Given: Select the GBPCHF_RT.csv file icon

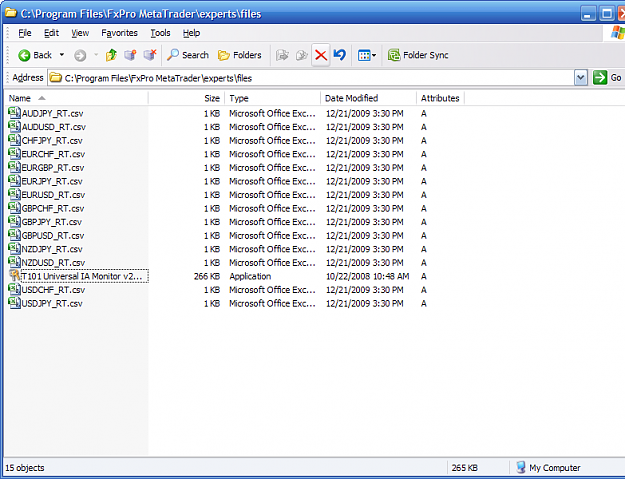Looking at the screenshot, I should (14, 208).
